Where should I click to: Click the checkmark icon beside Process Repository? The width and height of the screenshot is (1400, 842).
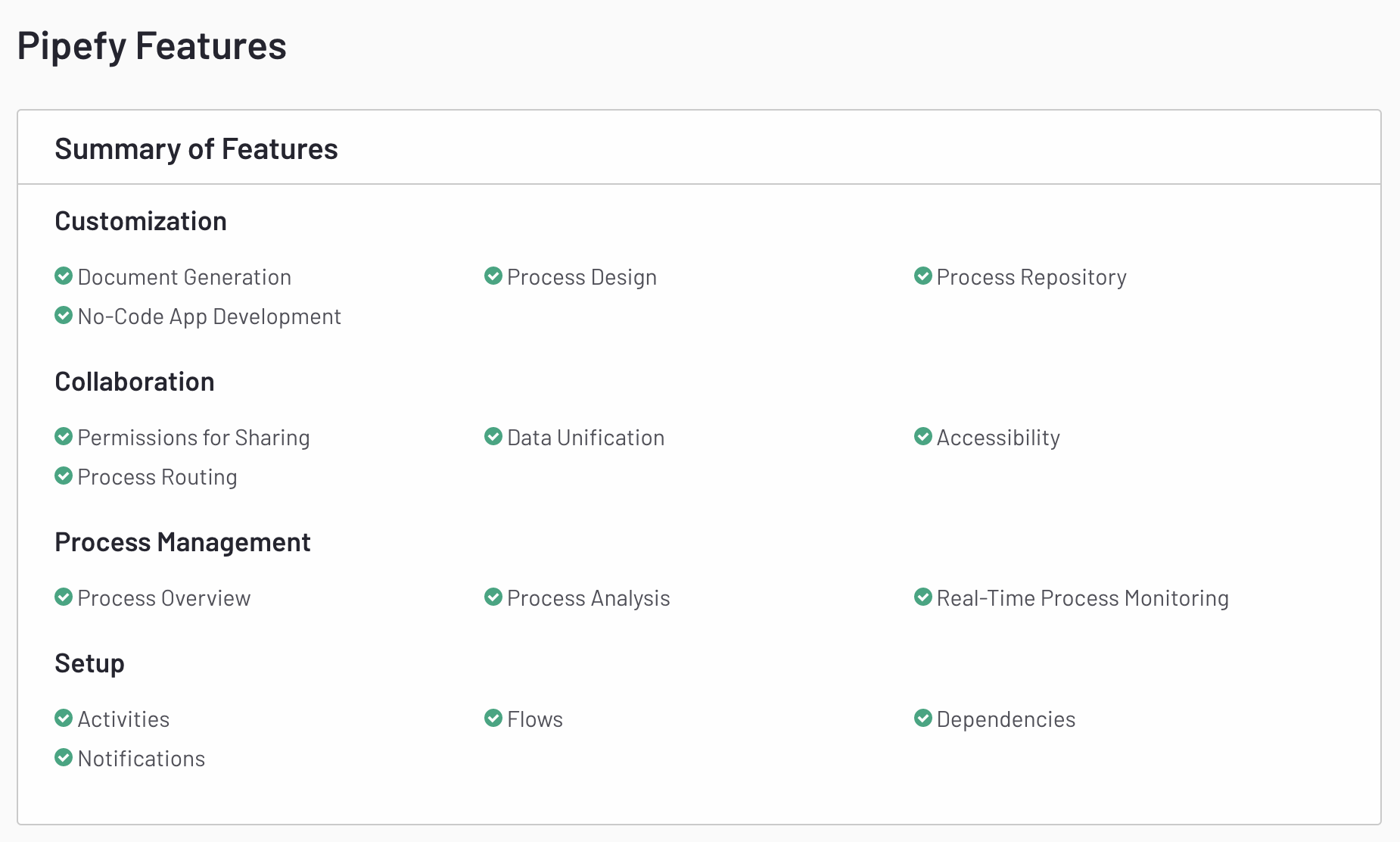(x=923, y=276)
